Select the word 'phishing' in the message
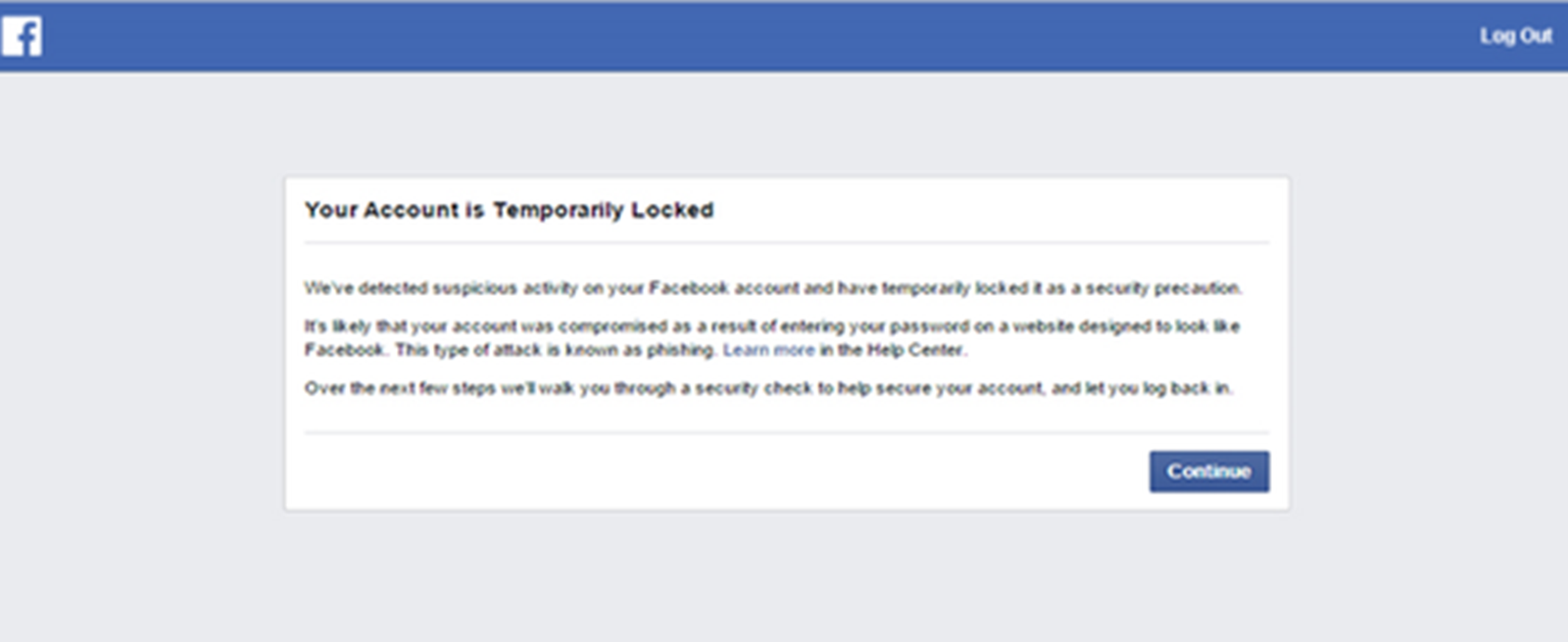Screen dimensions: 1568x642 [680, 350]
